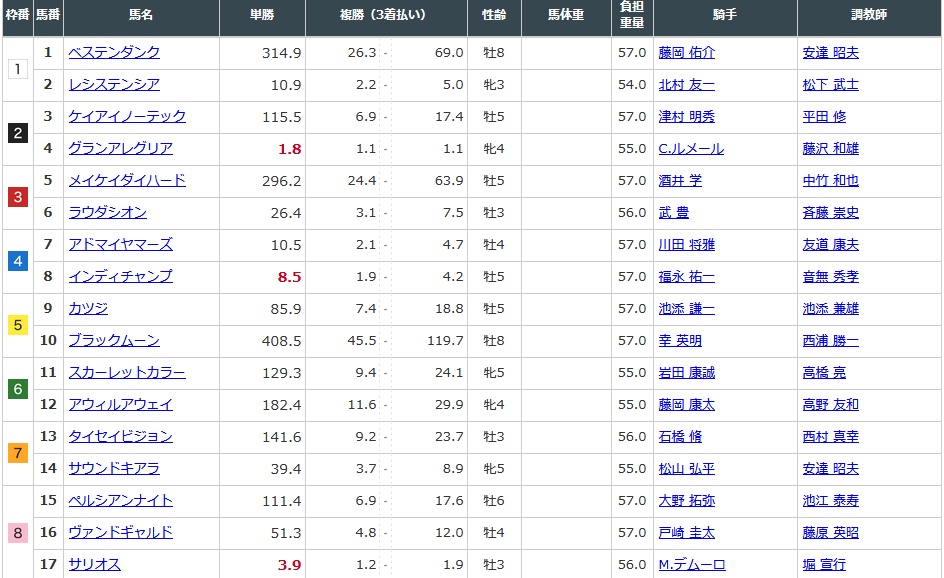The image size is (944, 578).
Task: Select the horse レシステンシア
Action: point(114,85)
